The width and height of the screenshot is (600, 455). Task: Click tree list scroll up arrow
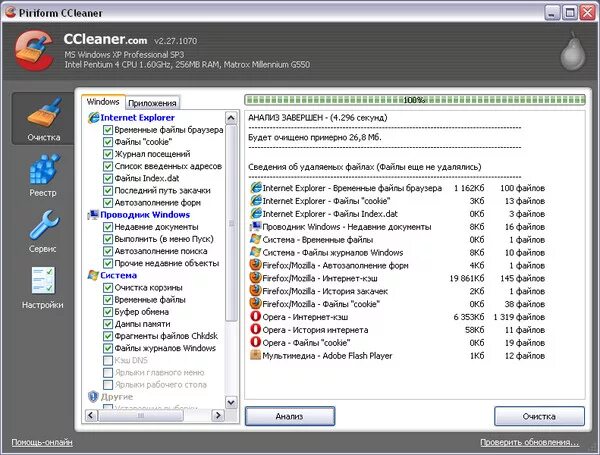click(x=231, y=118)
